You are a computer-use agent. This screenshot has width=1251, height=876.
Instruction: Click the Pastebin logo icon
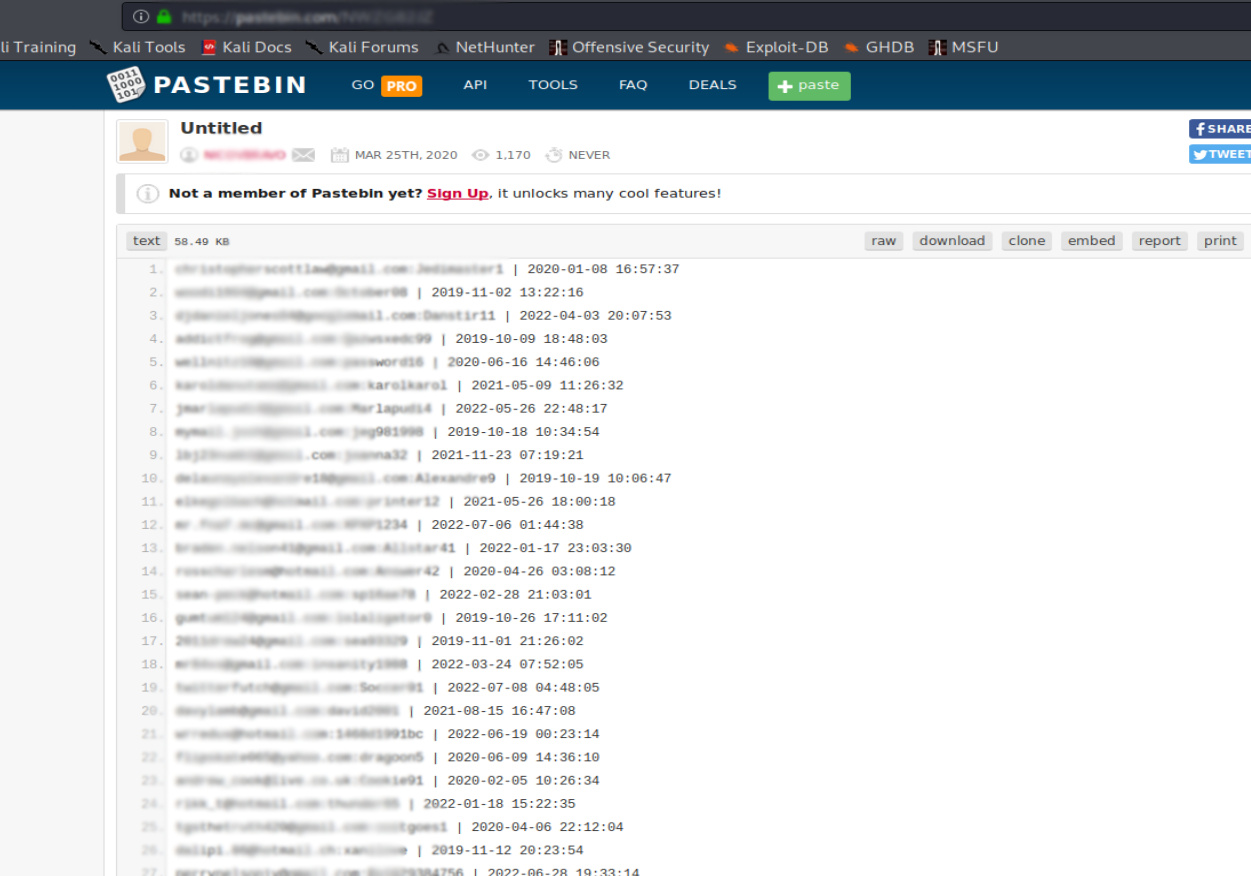(x=126, y=85)
